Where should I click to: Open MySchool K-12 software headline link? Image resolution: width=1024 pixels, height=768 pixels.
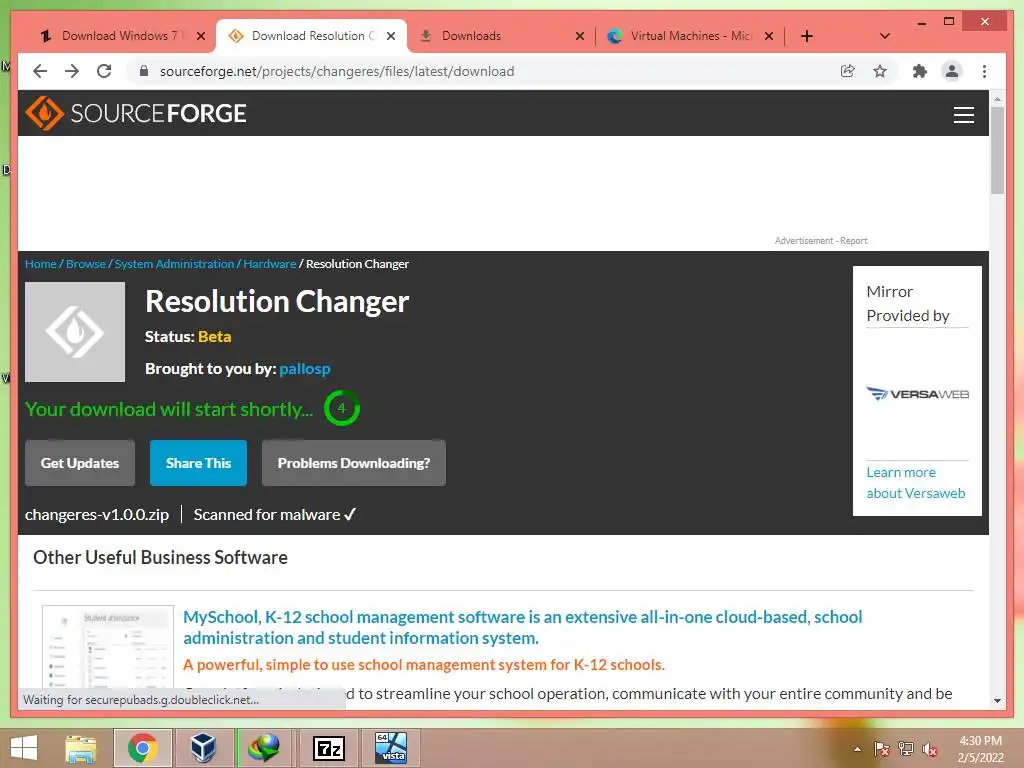point(522,627)
